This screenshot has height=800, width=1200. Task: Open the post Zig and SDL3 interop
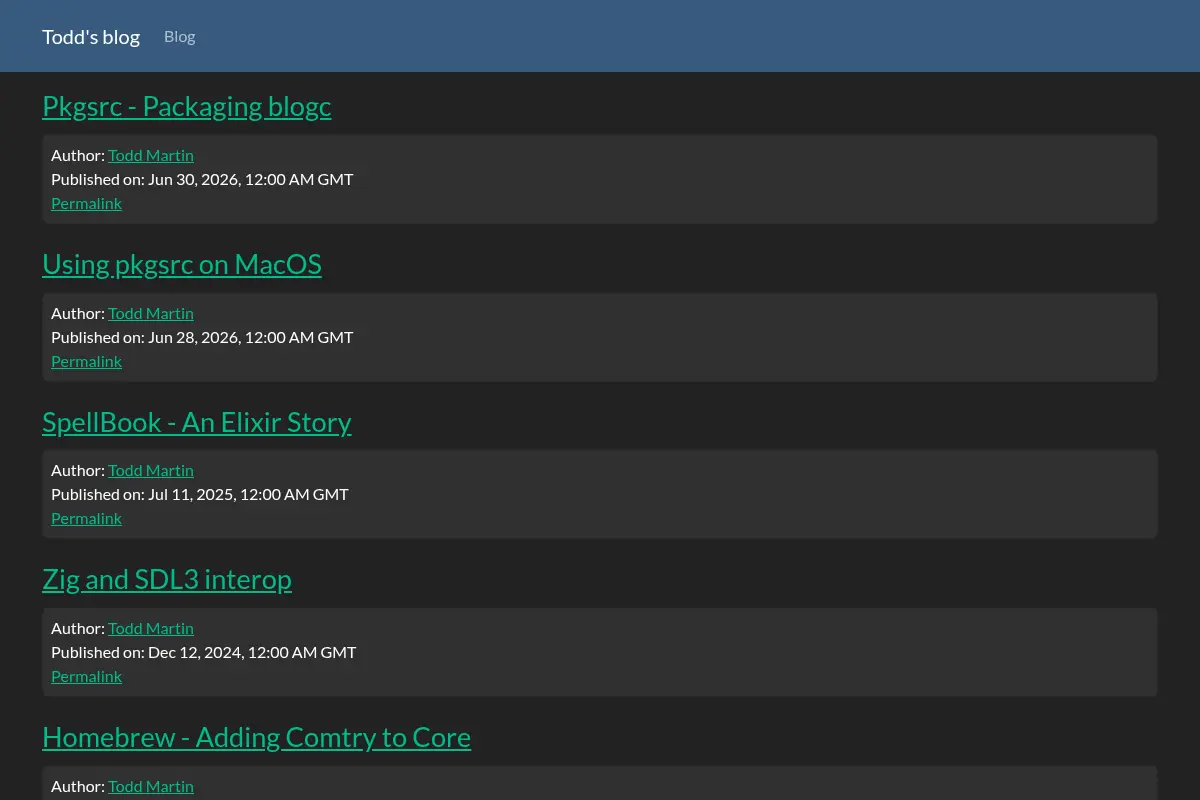167,579
